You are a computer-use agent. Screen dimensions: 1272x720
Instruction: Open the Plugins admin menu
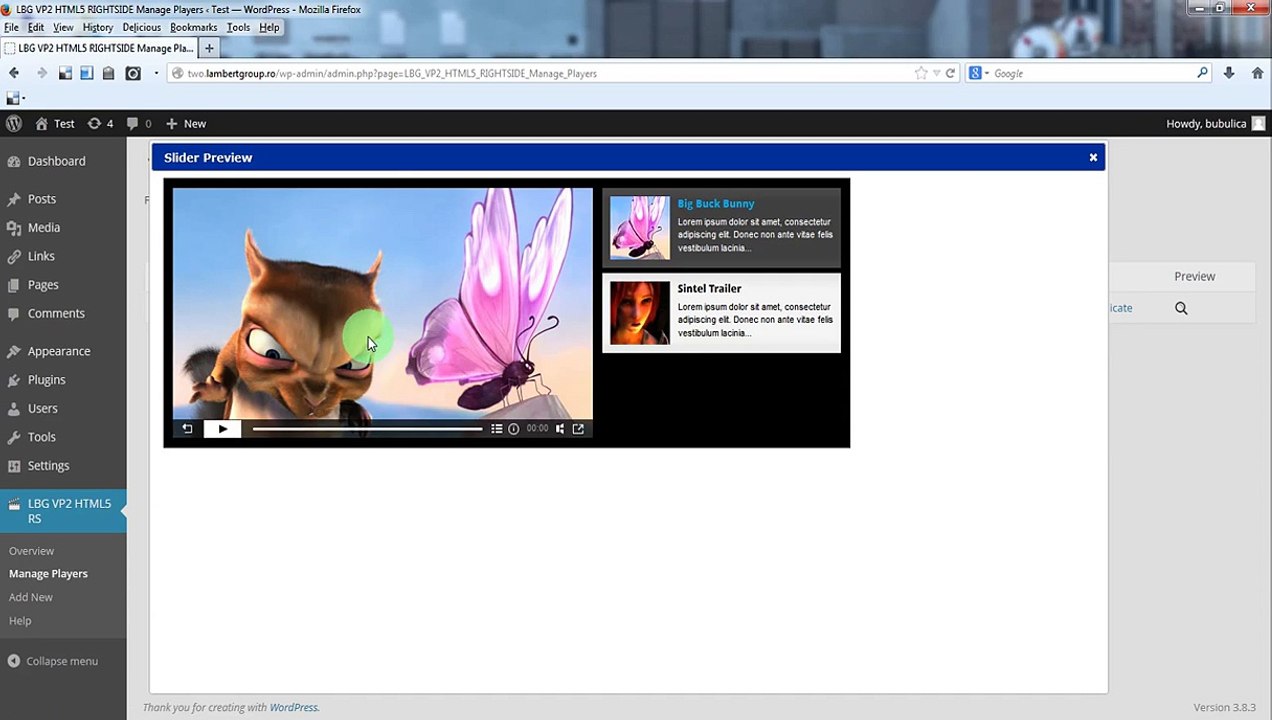click(46, 380)
